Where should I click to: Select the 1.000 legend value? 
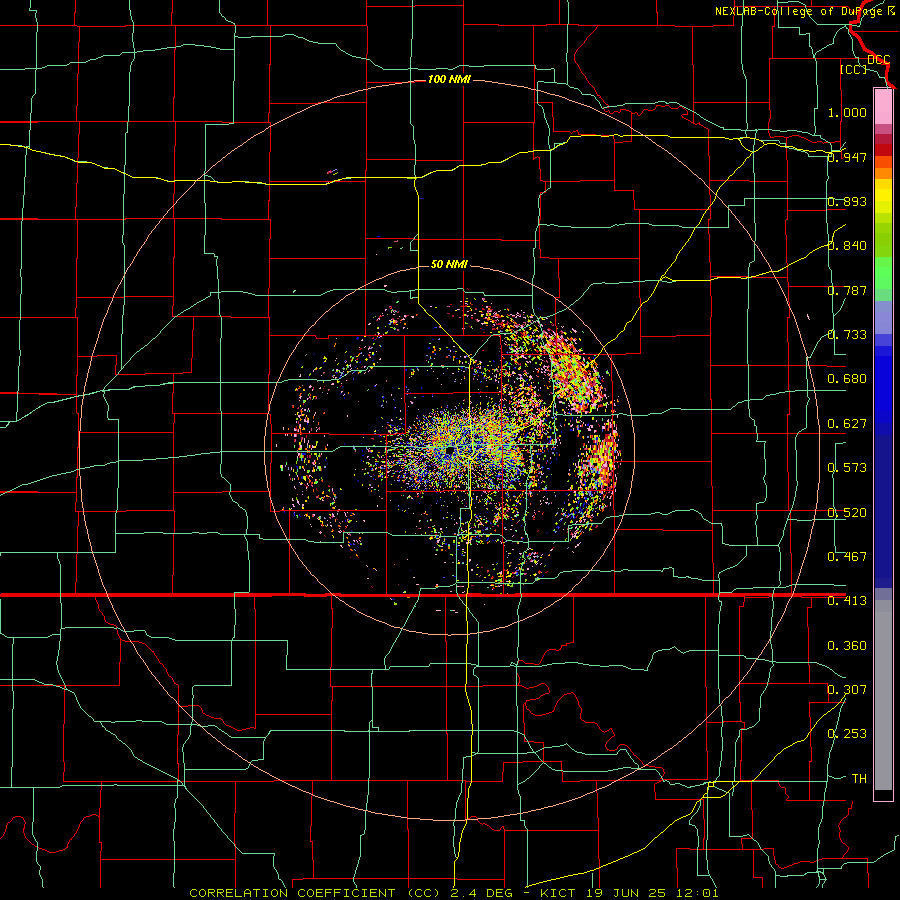[847, 112]
